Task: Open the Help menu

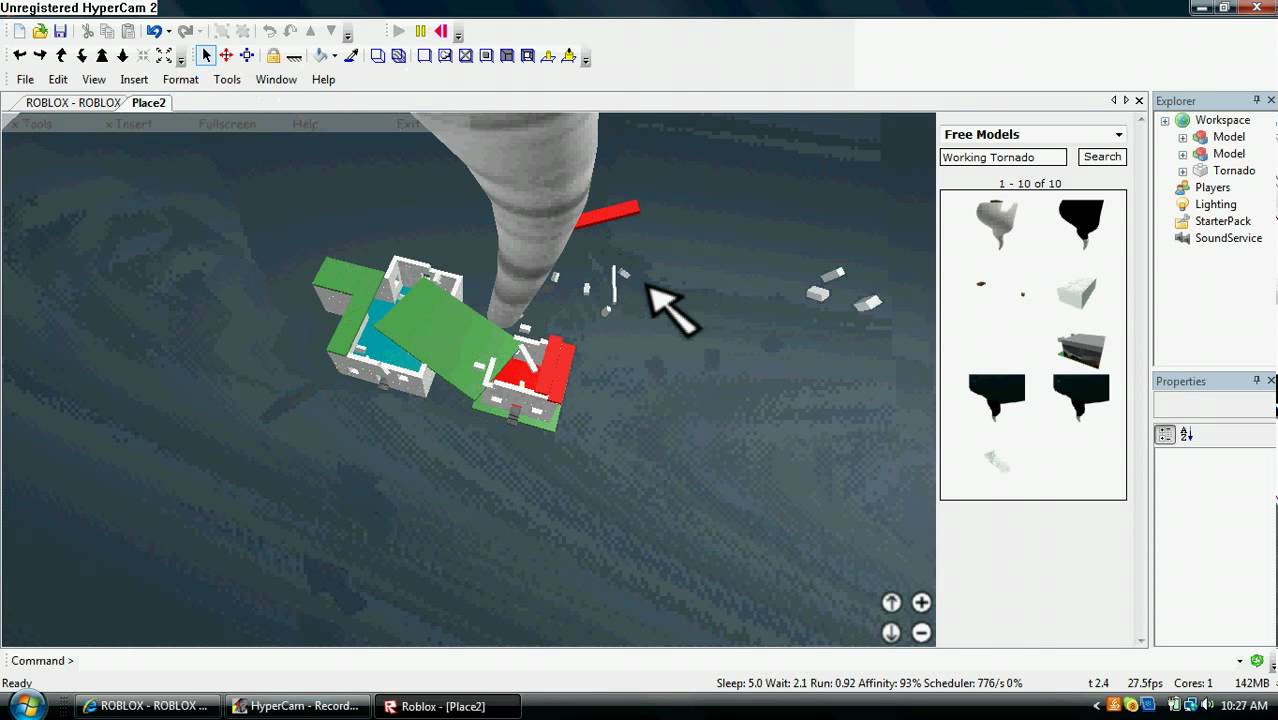Action: pos(323,80)
